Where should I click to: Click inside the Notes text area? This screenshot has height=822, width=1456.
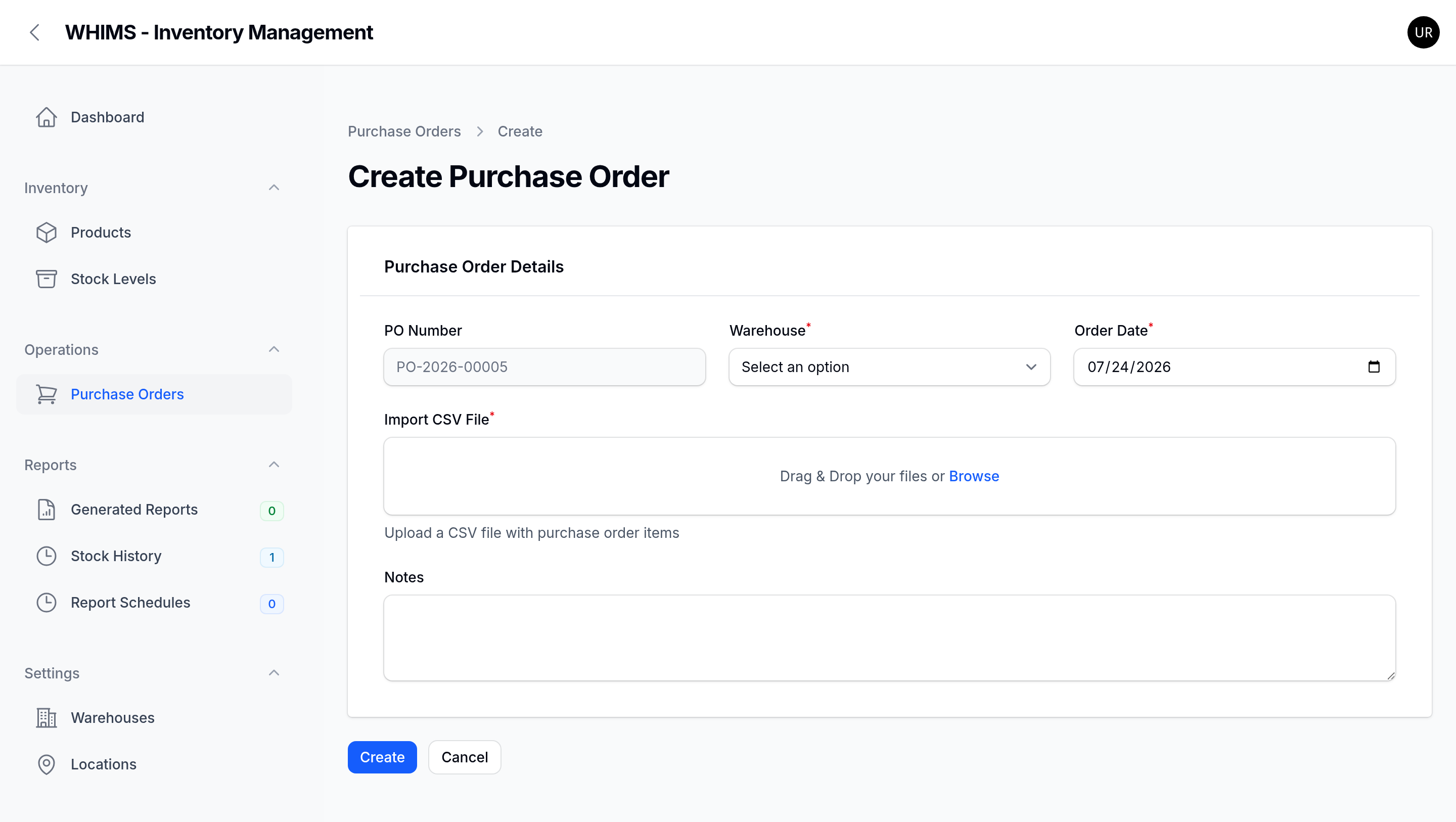point(889,637)
